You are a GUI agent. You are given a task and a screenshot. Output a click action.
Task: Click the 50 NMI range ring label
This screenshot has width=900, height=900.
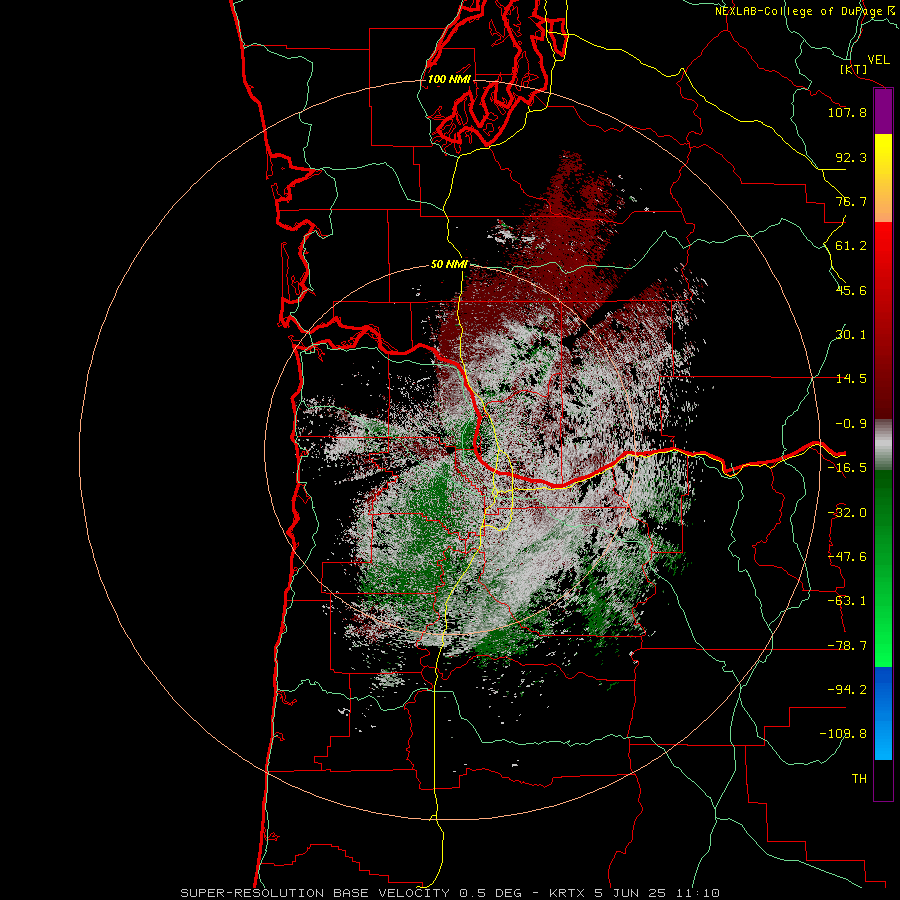(x=449, y=265)
